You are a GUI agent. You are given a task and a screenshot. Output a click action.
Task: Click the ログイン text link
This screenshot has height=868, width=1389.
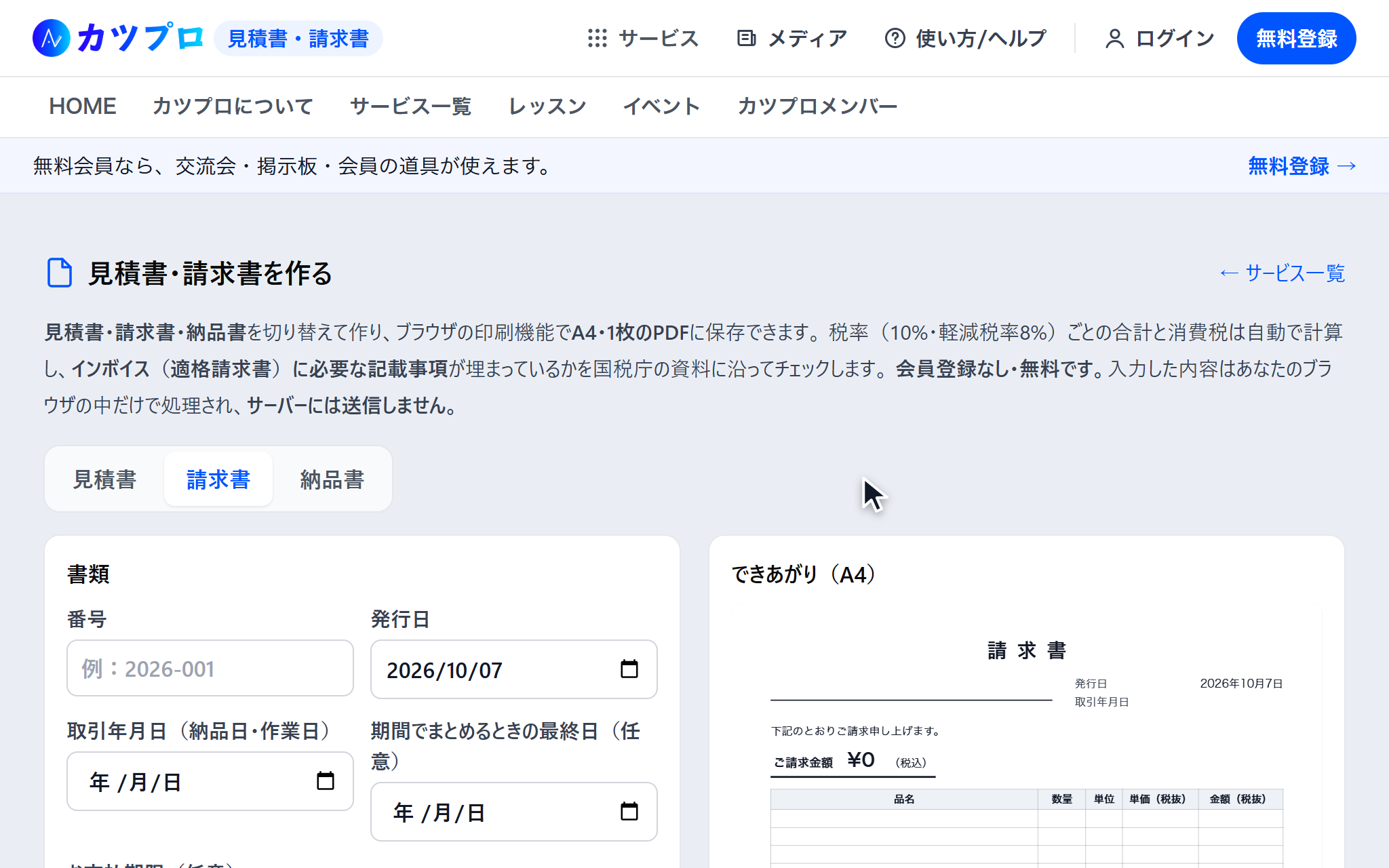point(1175,39)
